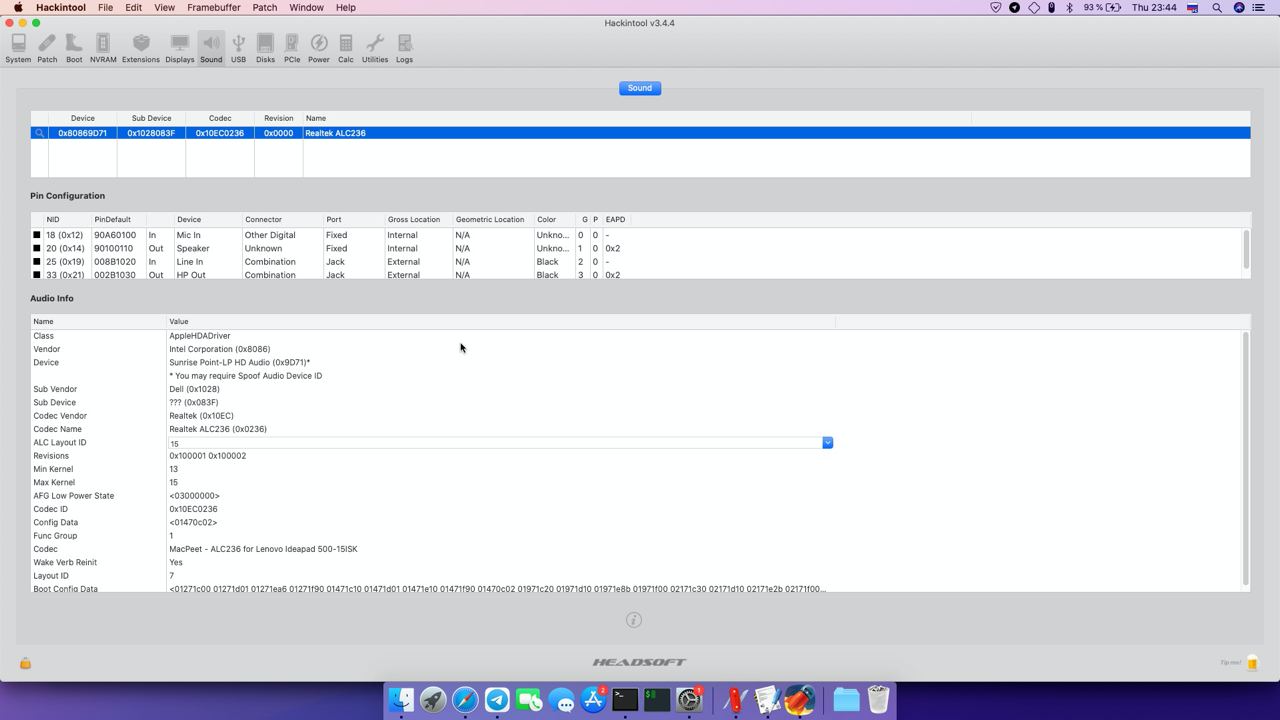Select the Speaker pin row
Image resolution: width=1280 pixels, height=720 pixels.
point(637,248)
